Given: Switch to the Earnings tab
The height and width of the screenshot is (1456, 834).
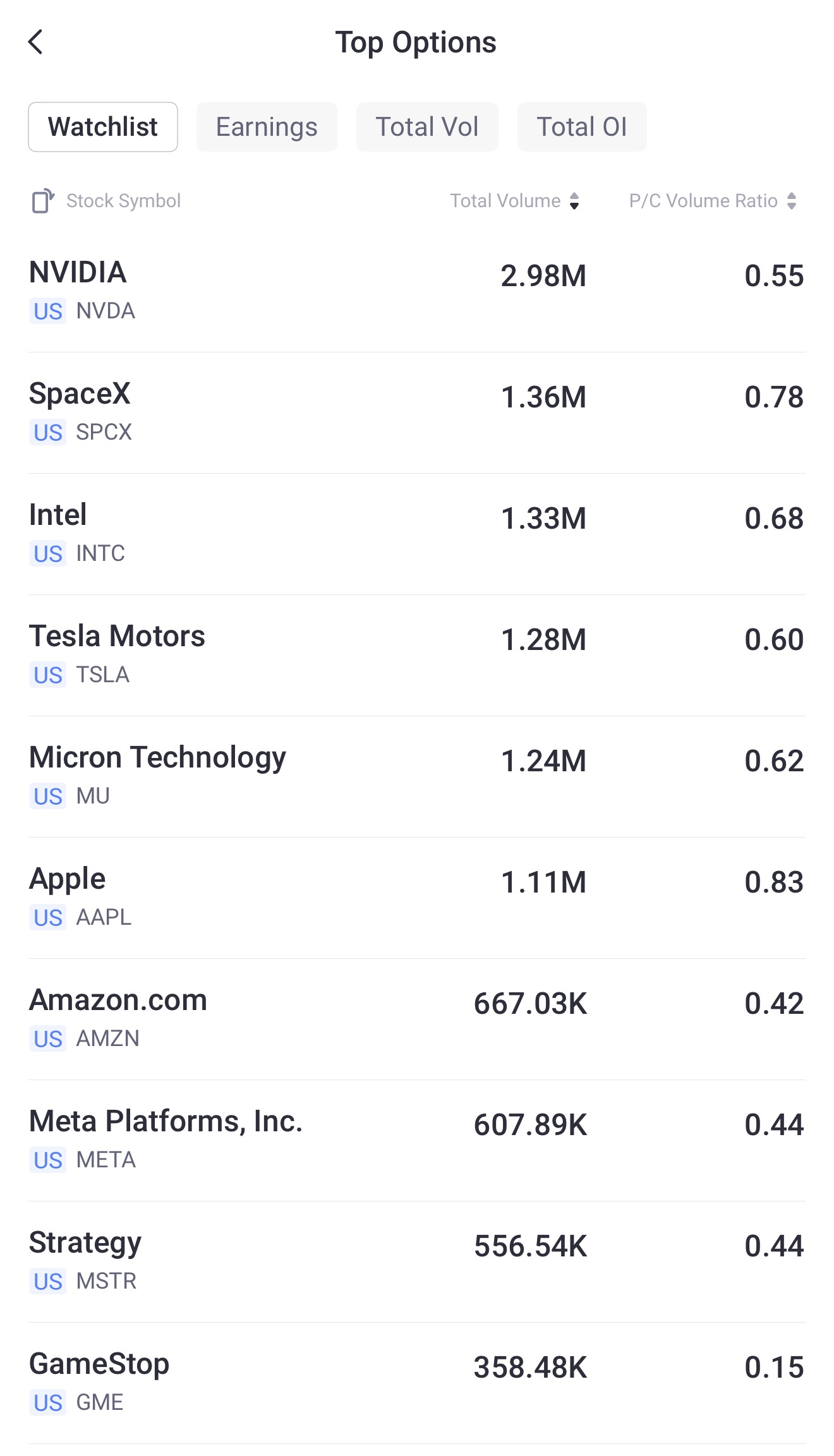Looking at the screenshot, I should point(267,127).
